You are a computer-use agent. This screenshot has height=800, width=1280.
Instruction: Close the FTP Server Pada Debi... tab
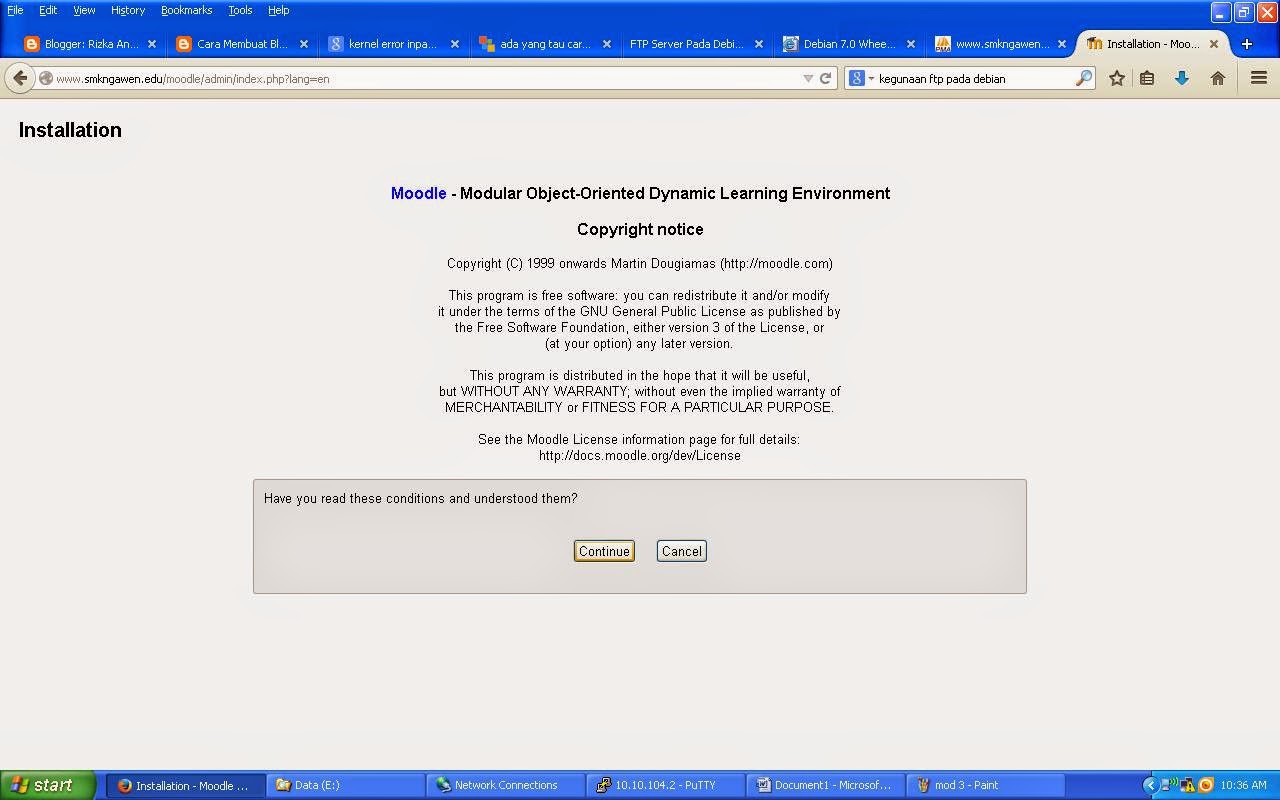[x=759, y=44]
